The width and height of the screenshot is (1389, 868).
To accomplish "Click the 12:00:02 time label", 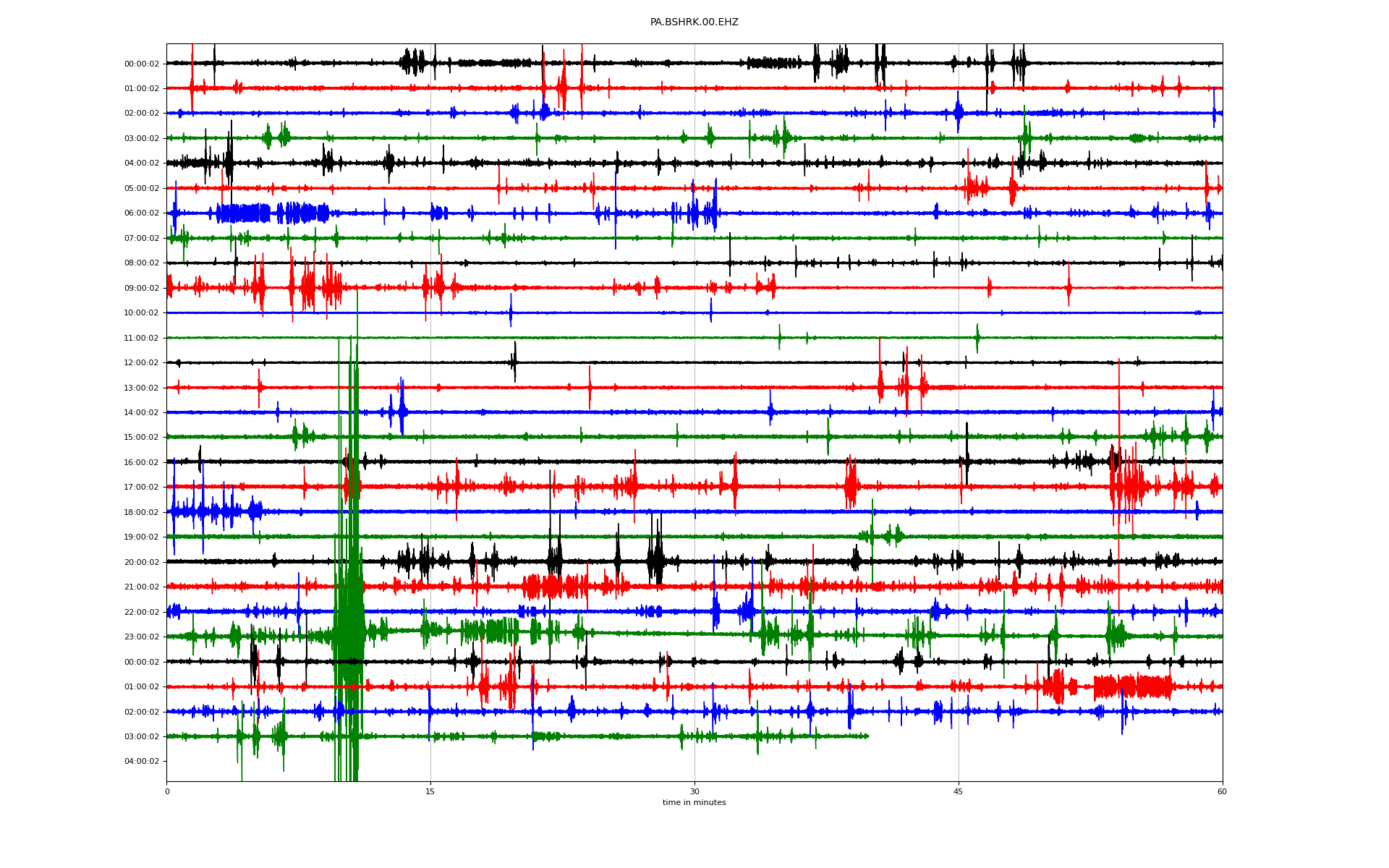I will (141, 363).
